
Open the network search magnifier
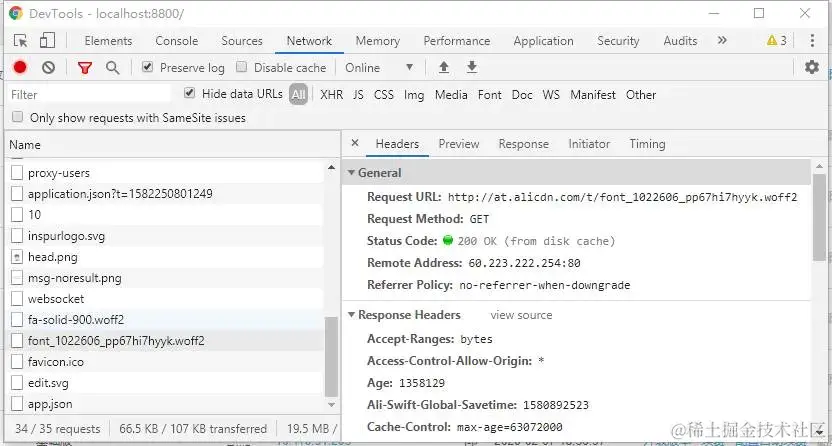(112, 67)
